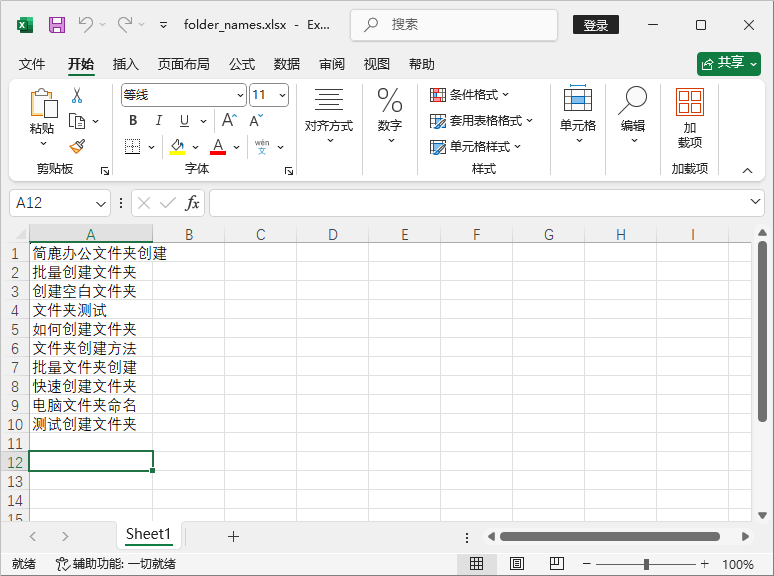Viewport: 774px width, 576px height.
Task: Expand fill color palette arrow
Action: [195, 147]
